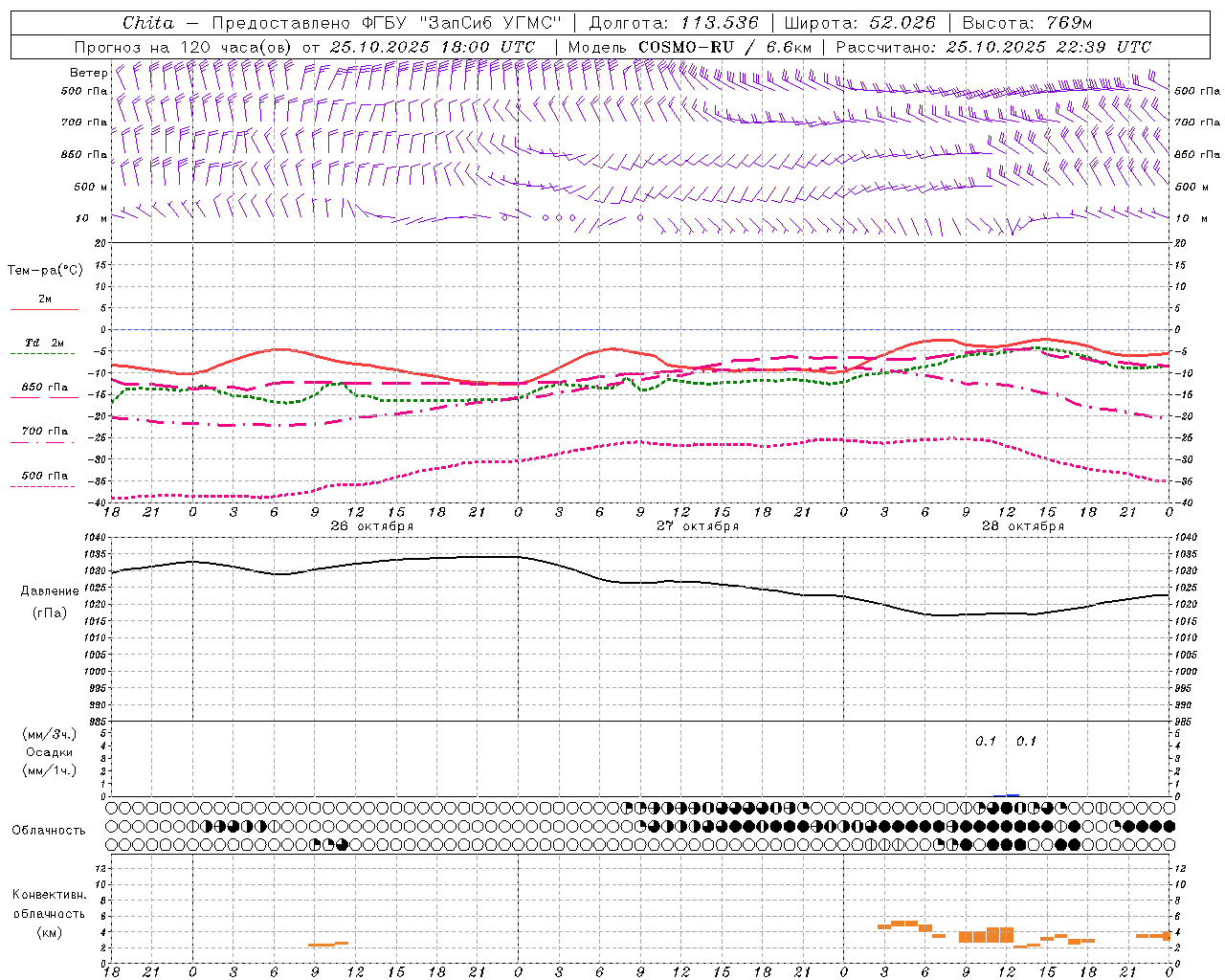Click the forecast start time 25.10.2025 18:00 UTC

click(x=433, y=47)
